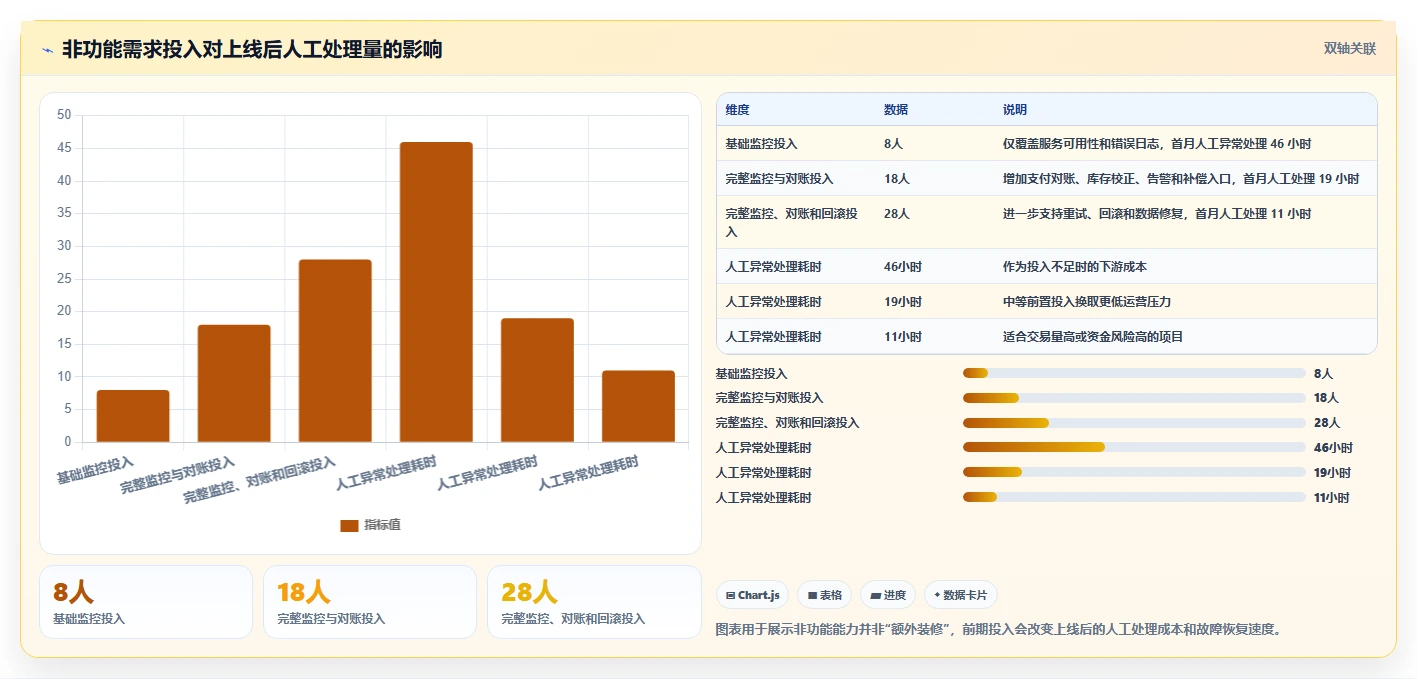Click the 19小时 cell in the table
The width and height of the screenshot is (1417, 679).
coord(903,302)
